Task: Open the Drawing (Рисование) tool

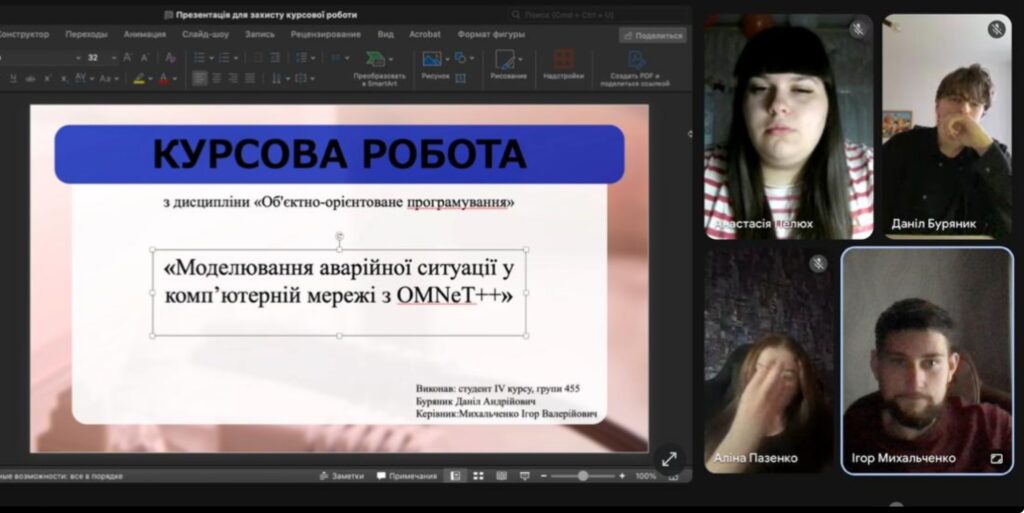Action: coord(507,62)
